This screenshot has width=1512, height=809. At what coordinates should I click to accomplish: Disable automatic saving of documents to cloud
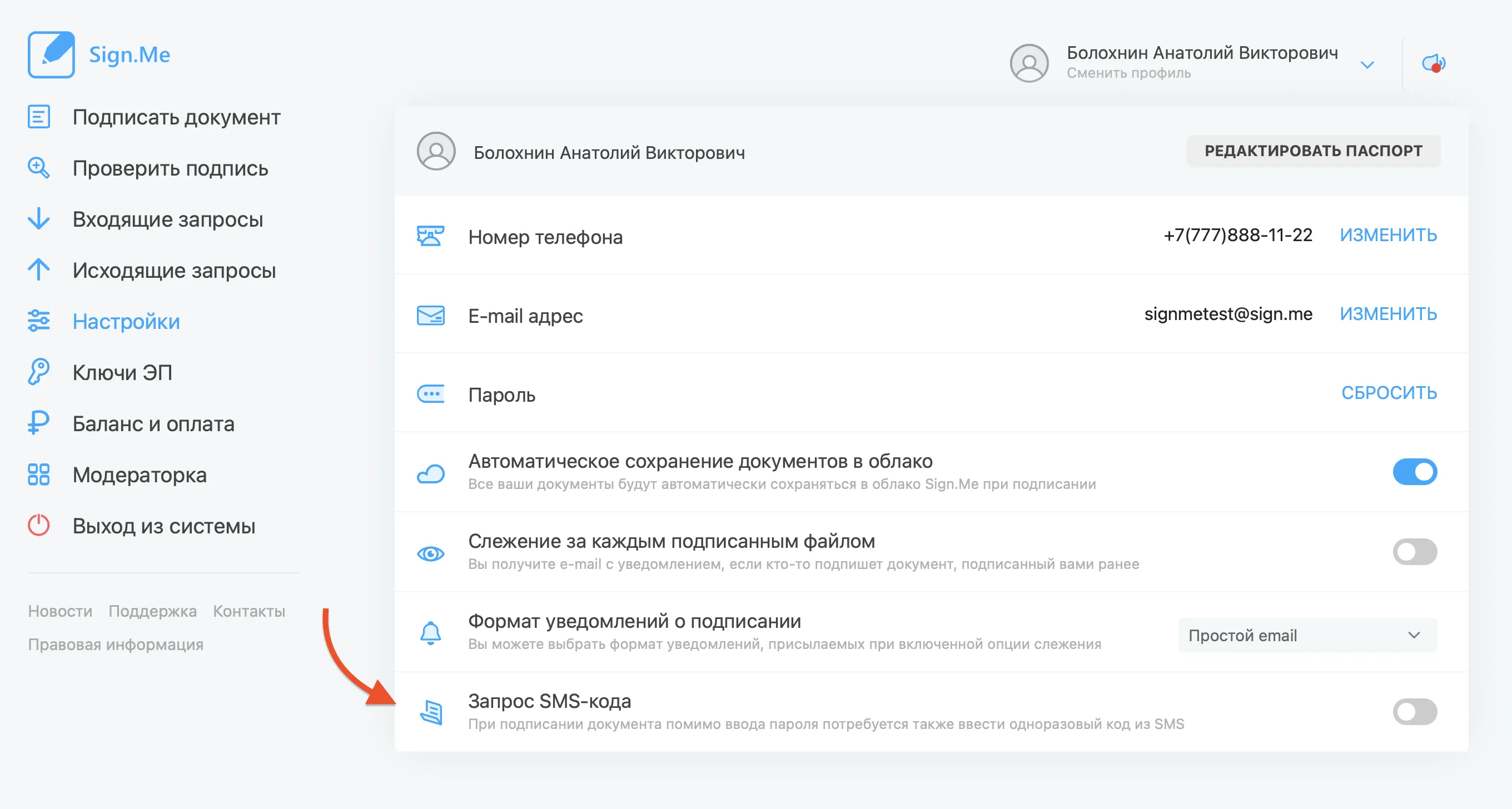pos(1415,472)
